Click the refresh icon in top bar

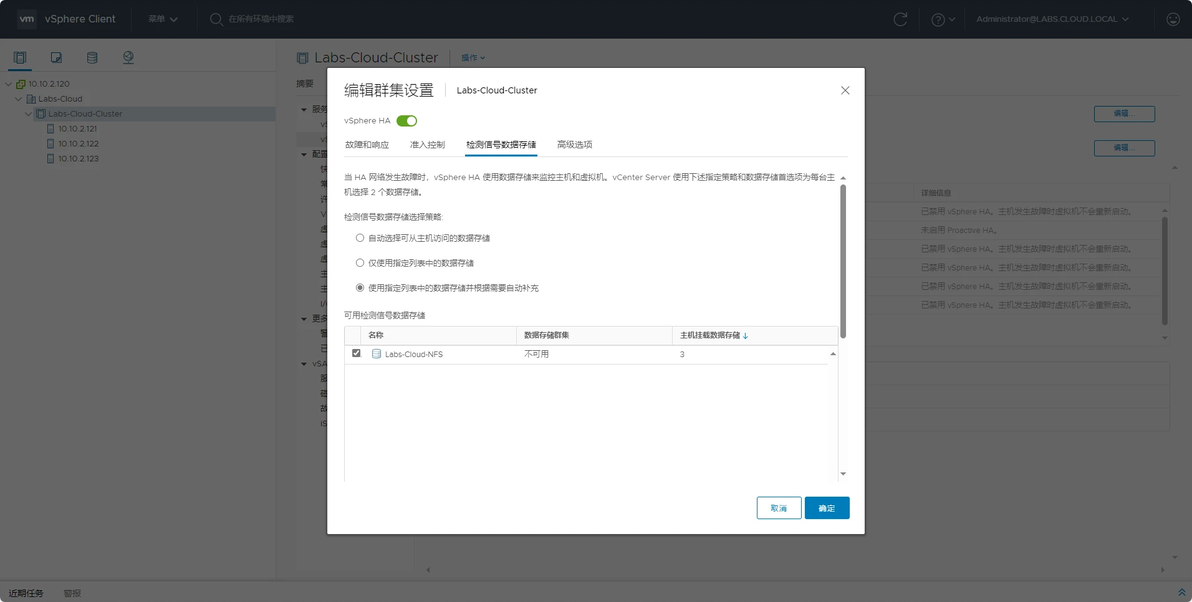[x=900, y=19]
